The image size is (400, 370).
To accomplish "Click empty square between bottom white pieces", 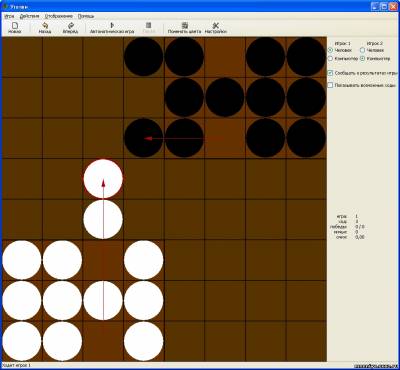I will pyautogui.click(x=103, y=341).
